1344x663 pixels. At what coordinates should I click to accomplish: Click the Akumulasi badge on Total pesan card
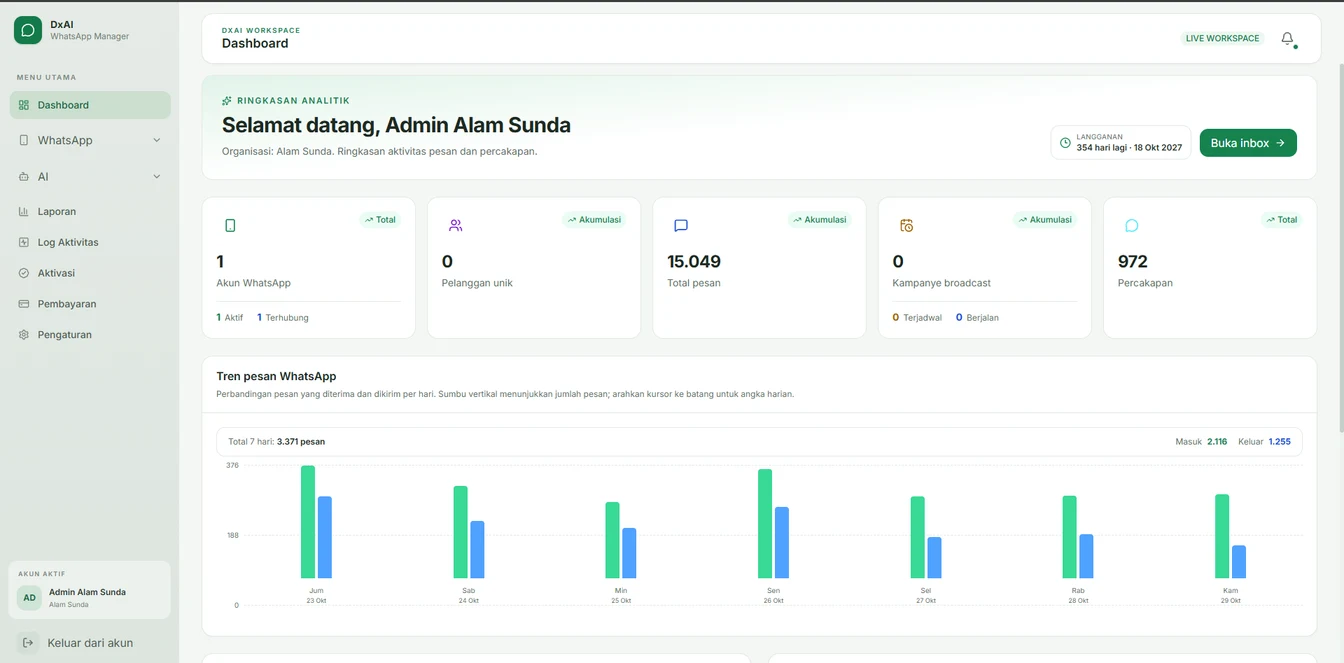coord(819,219)
